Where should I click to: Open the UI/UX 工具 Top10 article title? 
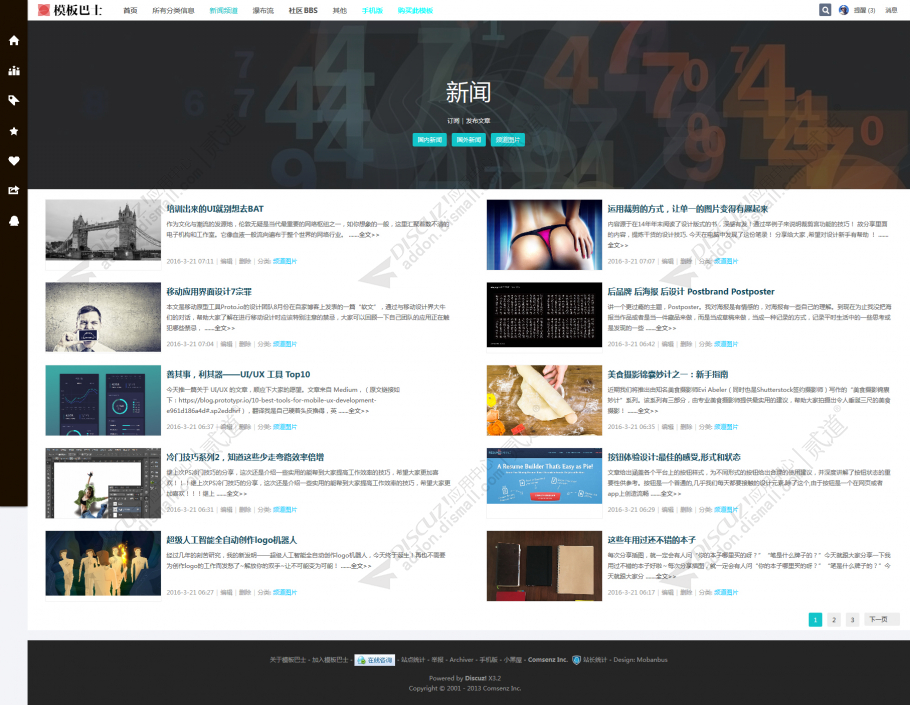(x=238, y=374)
